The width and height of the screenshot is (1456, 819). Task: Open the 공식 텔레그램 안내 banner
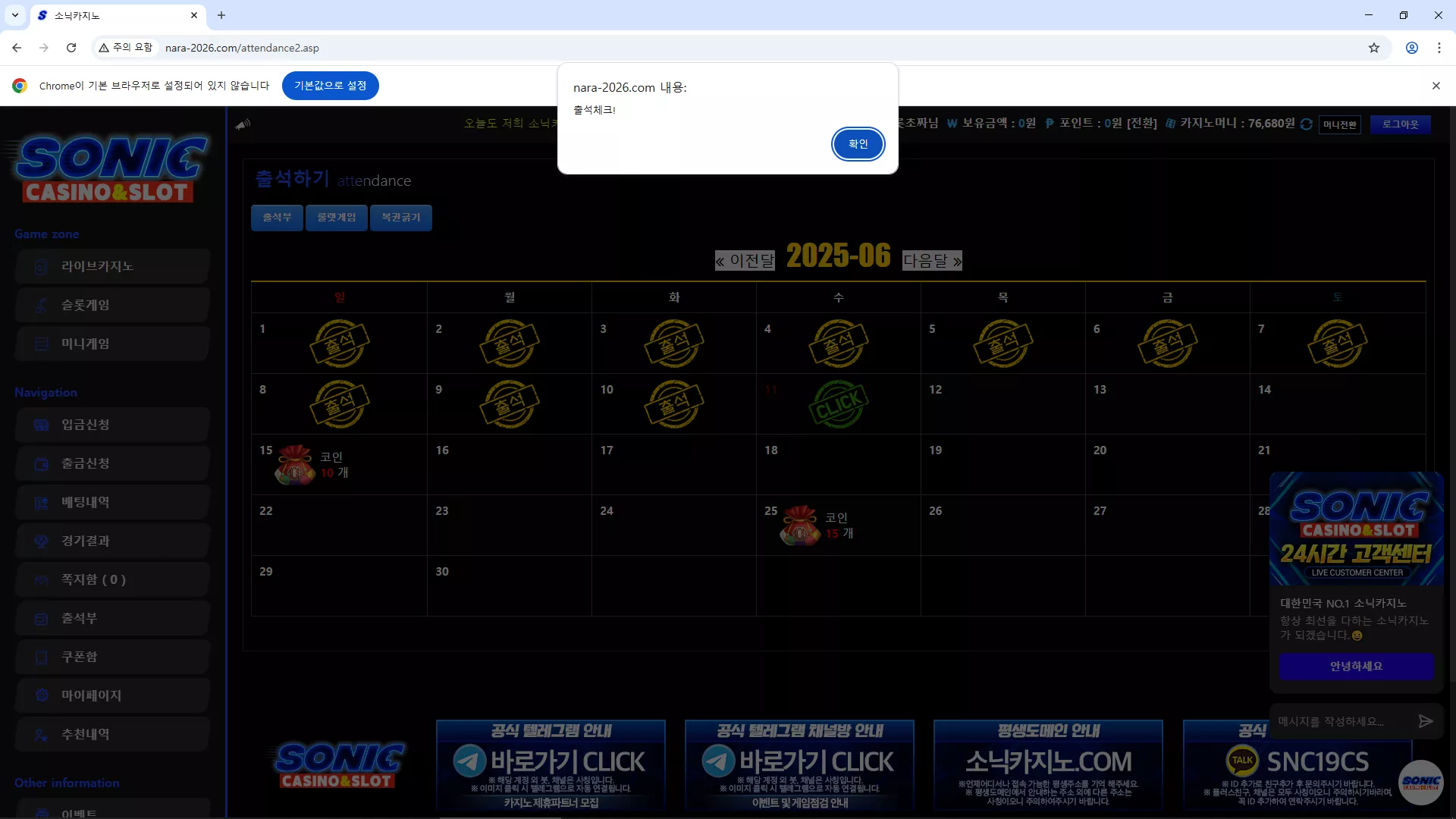551,765
